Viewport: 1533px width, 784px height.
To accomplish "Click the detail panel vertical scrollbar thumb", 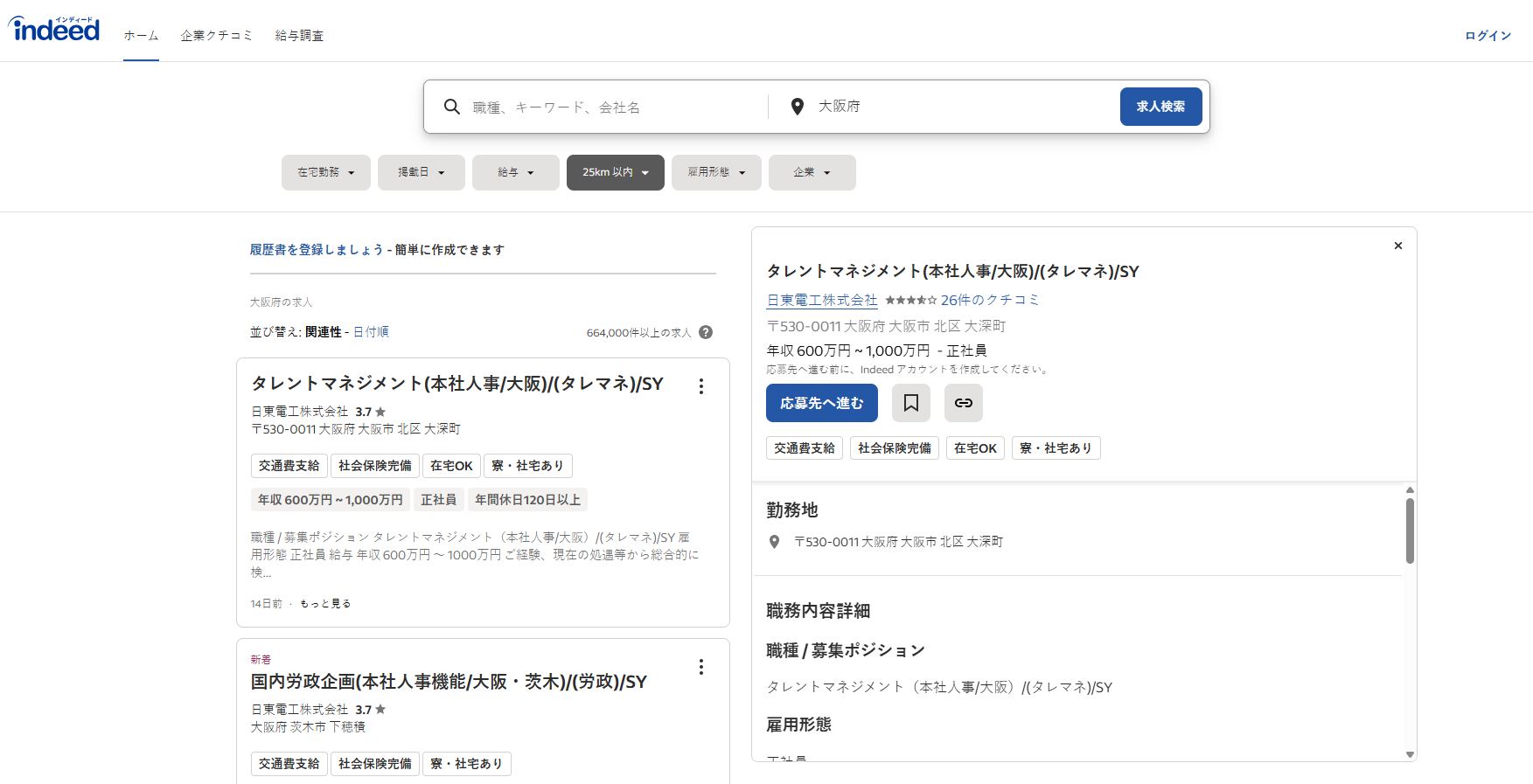I will click(x=1410, y=531).
